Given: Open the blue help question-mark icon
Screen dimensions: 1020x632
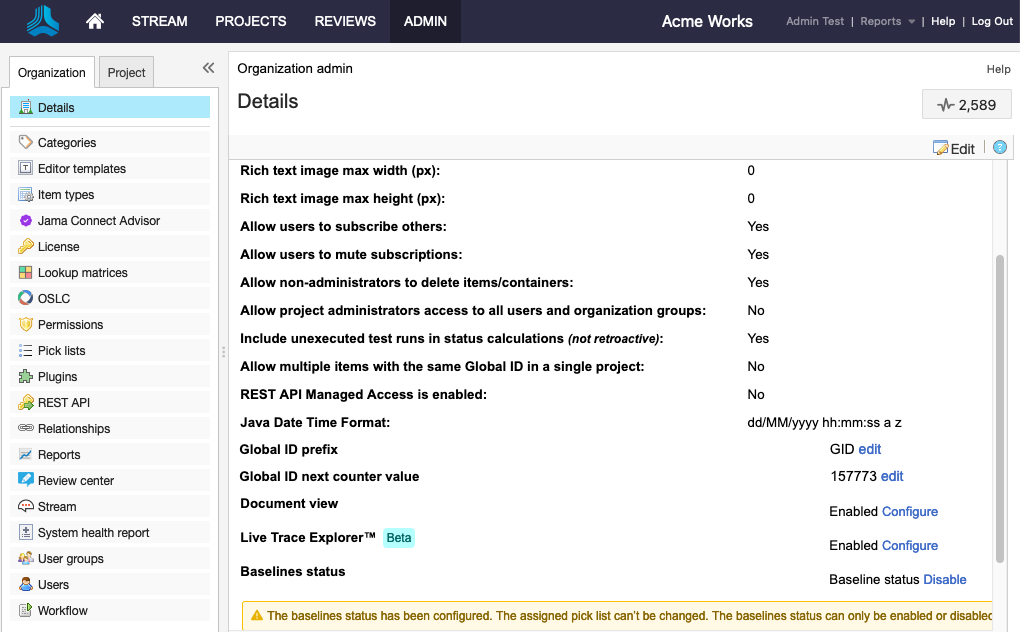Looking at the screenshot, I should tap(1000, 148).
